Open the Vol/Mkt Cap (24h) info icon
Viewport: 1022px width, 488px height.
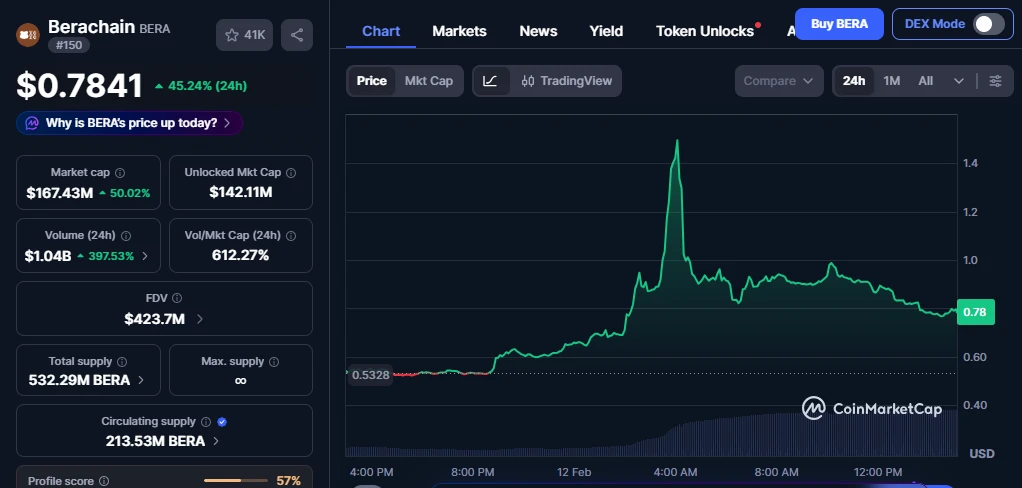[291, 236]
